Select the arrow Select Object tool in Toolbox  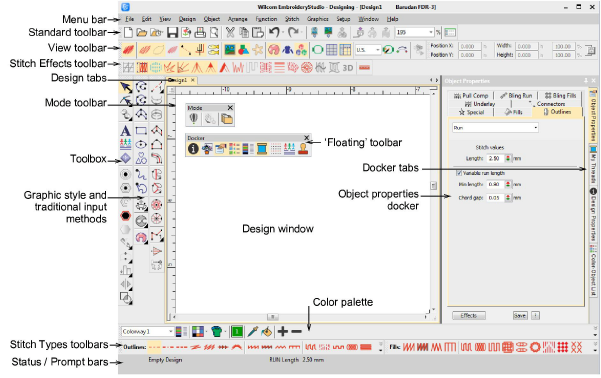(126, 87)
